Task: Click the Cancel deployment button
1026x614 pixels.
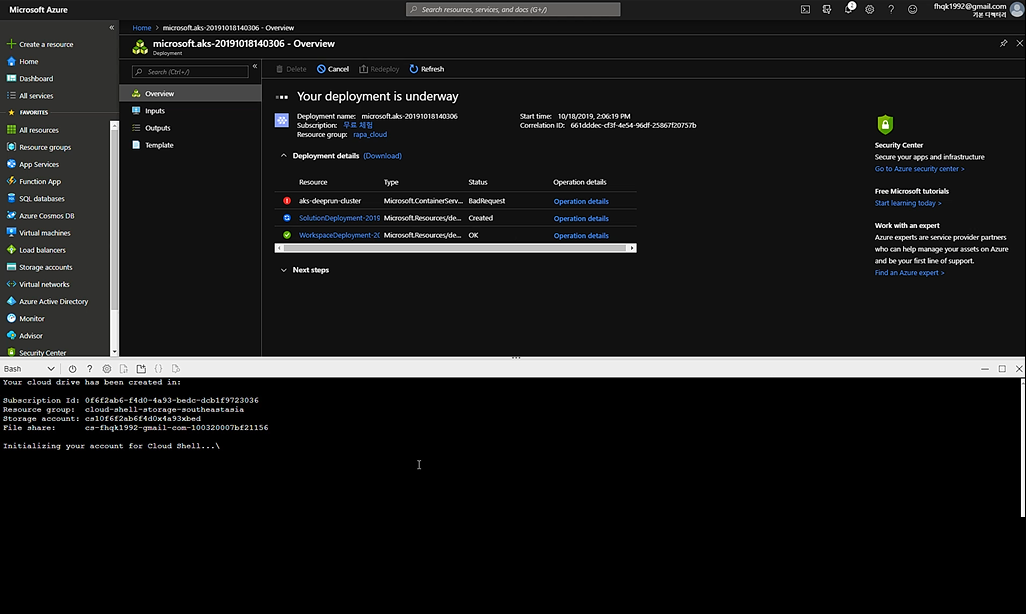Action: [x=333, y=69]
